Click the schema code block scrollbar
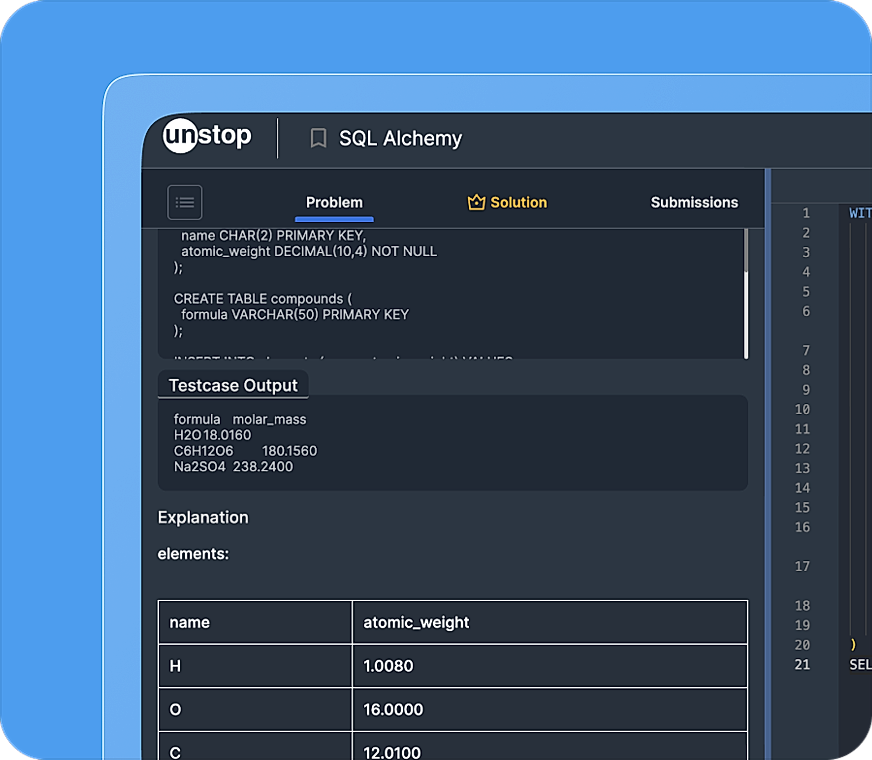 (x=746, y=290)
